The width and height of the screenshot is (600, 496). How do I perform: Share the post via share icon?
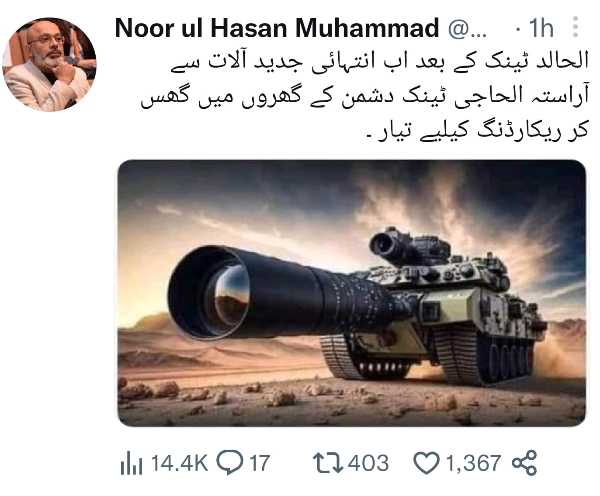(525, 463)
